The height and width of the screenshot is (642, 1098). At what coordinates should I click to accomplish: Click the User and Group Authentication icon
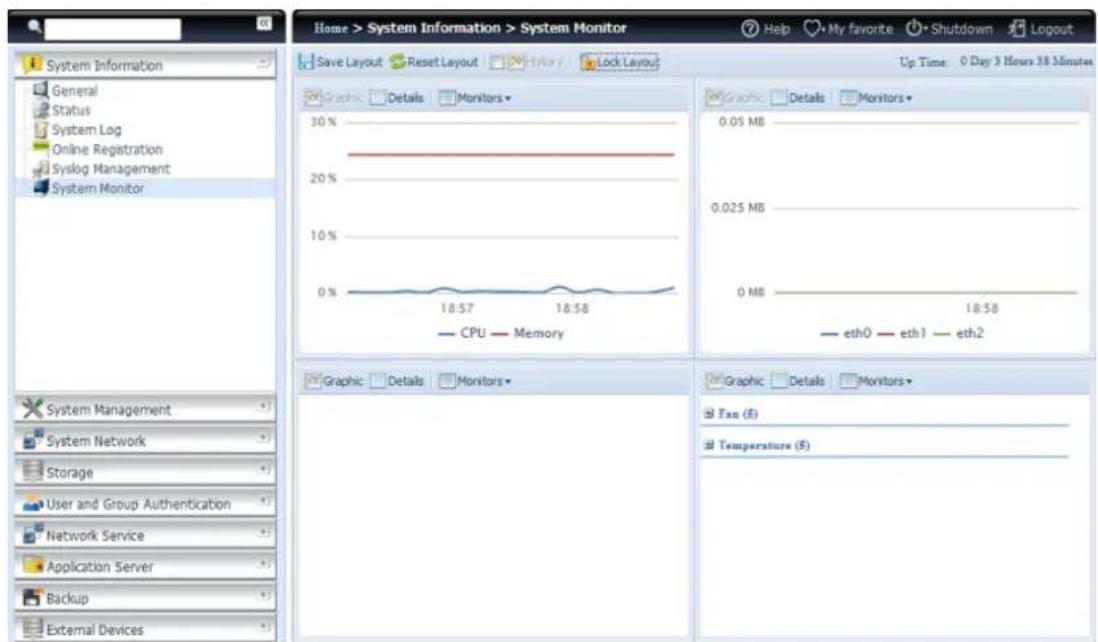point(32,503)
